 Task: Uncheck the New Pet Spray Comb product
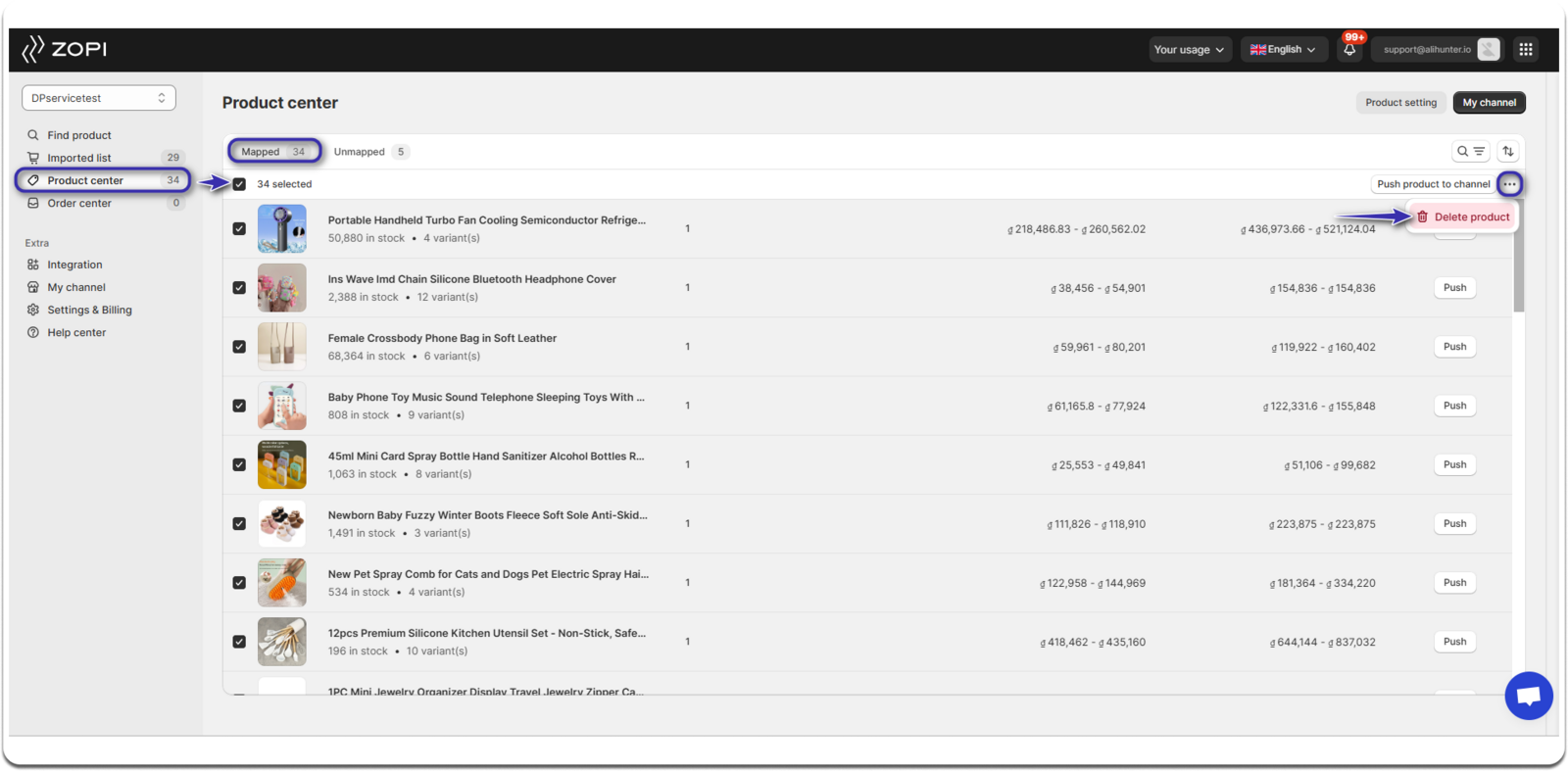point(239,583)
